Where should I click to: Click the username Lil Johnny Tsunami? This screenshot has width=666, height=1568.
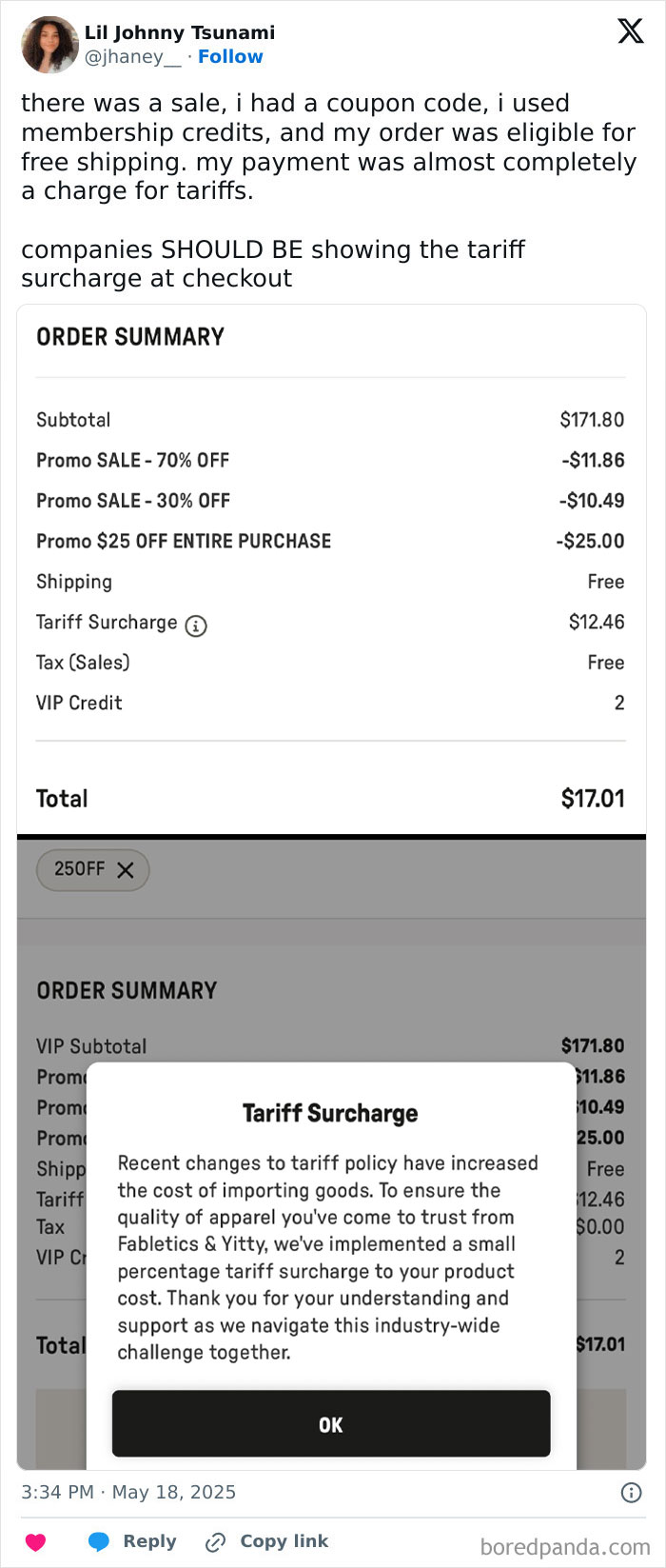click(x=179, y=31)
